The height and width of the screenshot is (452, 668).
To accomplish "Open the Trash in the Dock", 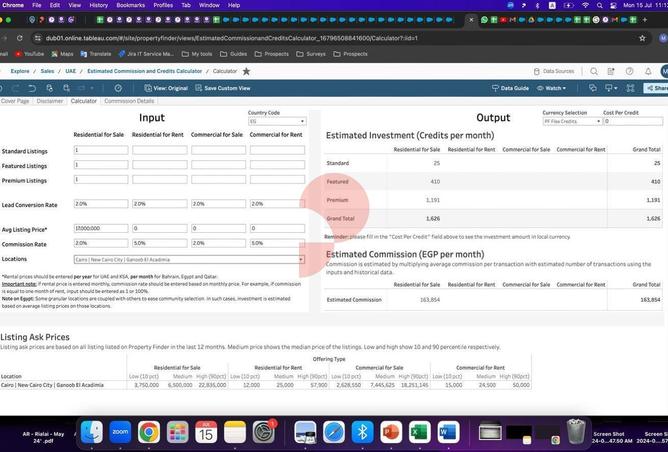I will pyautogui.click(x=576, y=432).
